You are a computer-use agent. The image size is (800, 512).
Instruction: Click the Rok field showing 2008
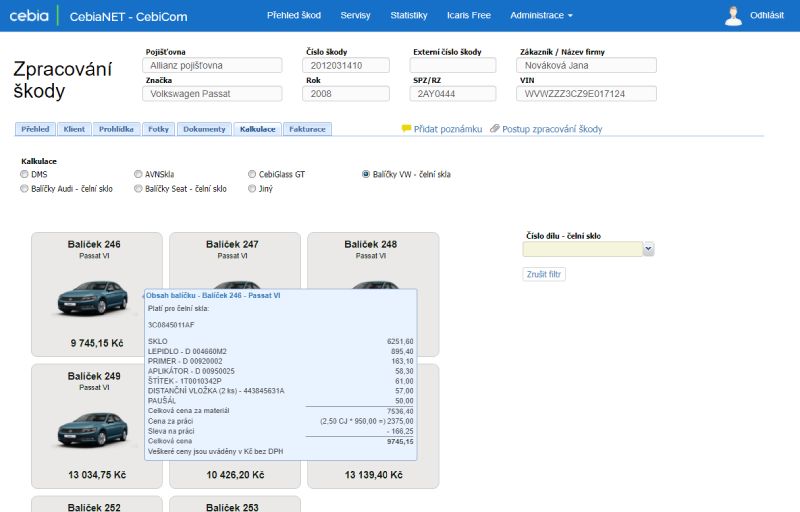coord(346,94)
